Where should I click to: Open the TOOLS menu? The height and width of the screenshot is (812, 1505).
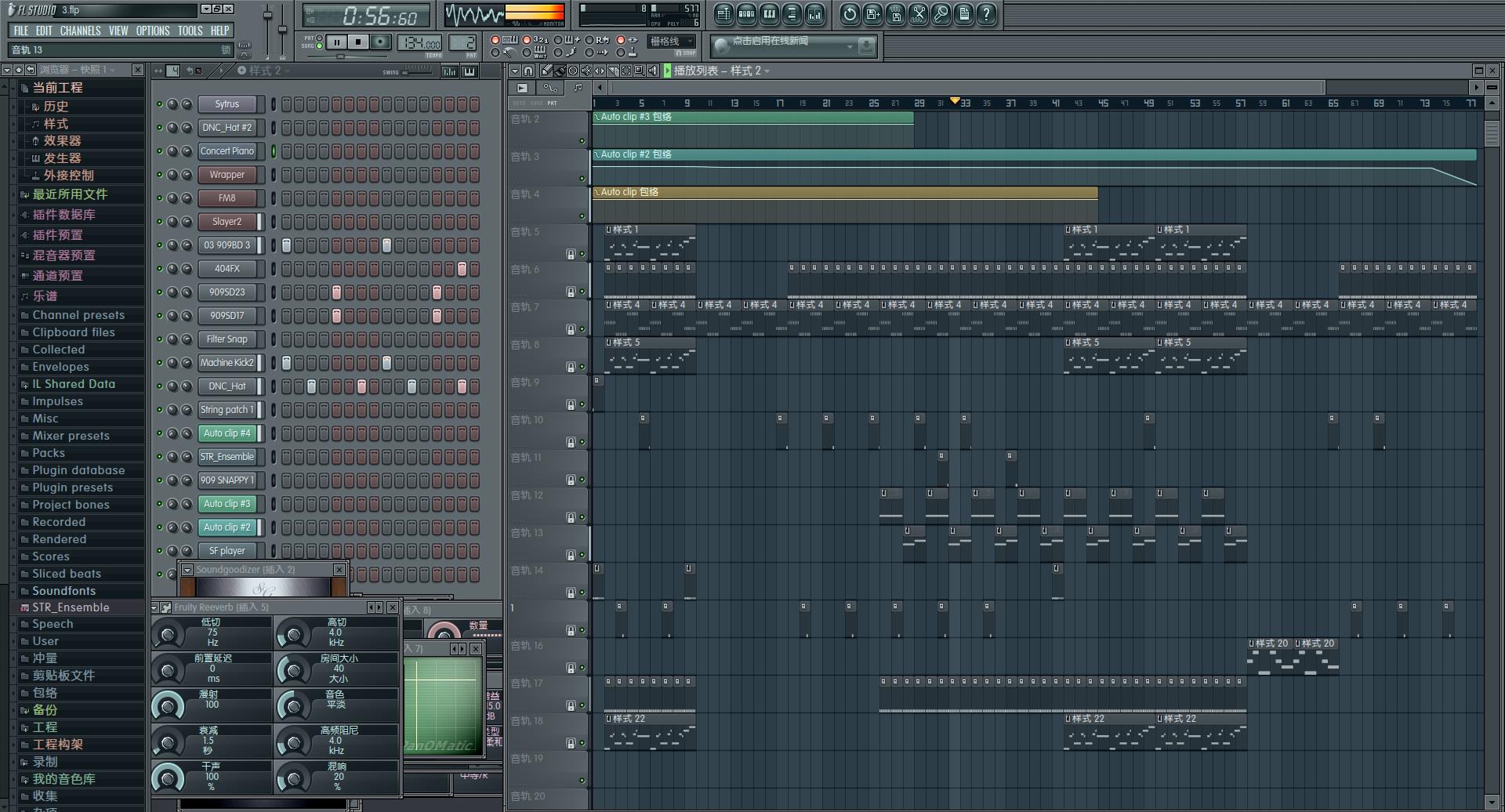[x=190, y=31]
